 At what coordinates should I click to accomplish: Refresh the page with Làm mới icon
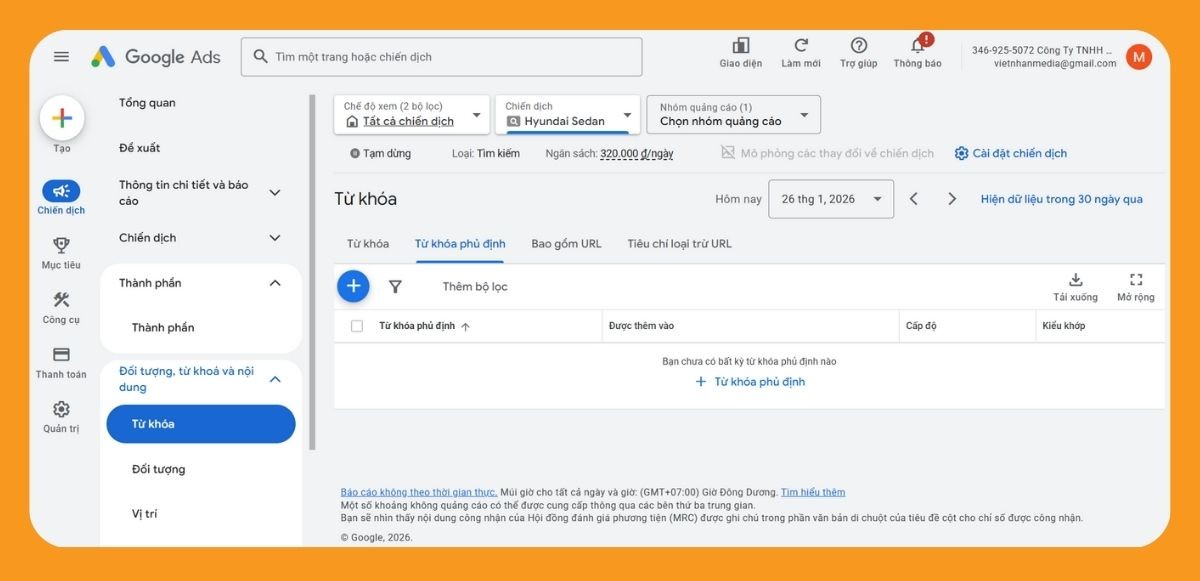click(x=800, y=46)
